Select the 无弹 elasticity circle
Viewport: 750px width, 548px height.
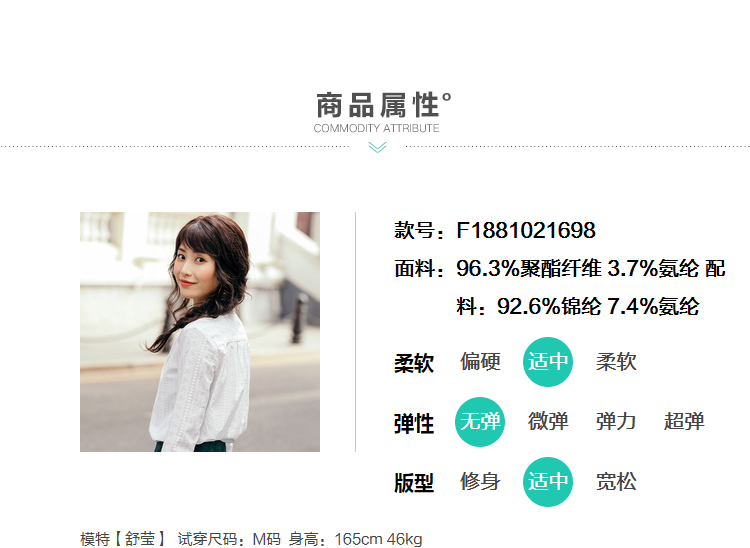click(x=480, y=422)
